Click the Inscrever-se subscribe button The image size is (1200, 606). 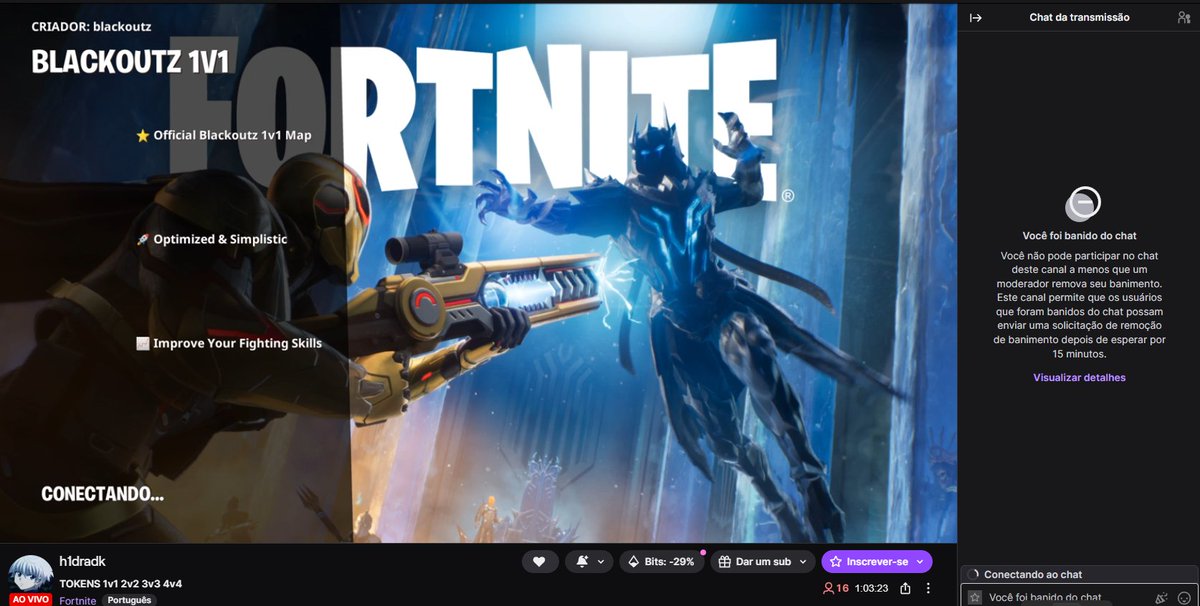pos(877,562)
